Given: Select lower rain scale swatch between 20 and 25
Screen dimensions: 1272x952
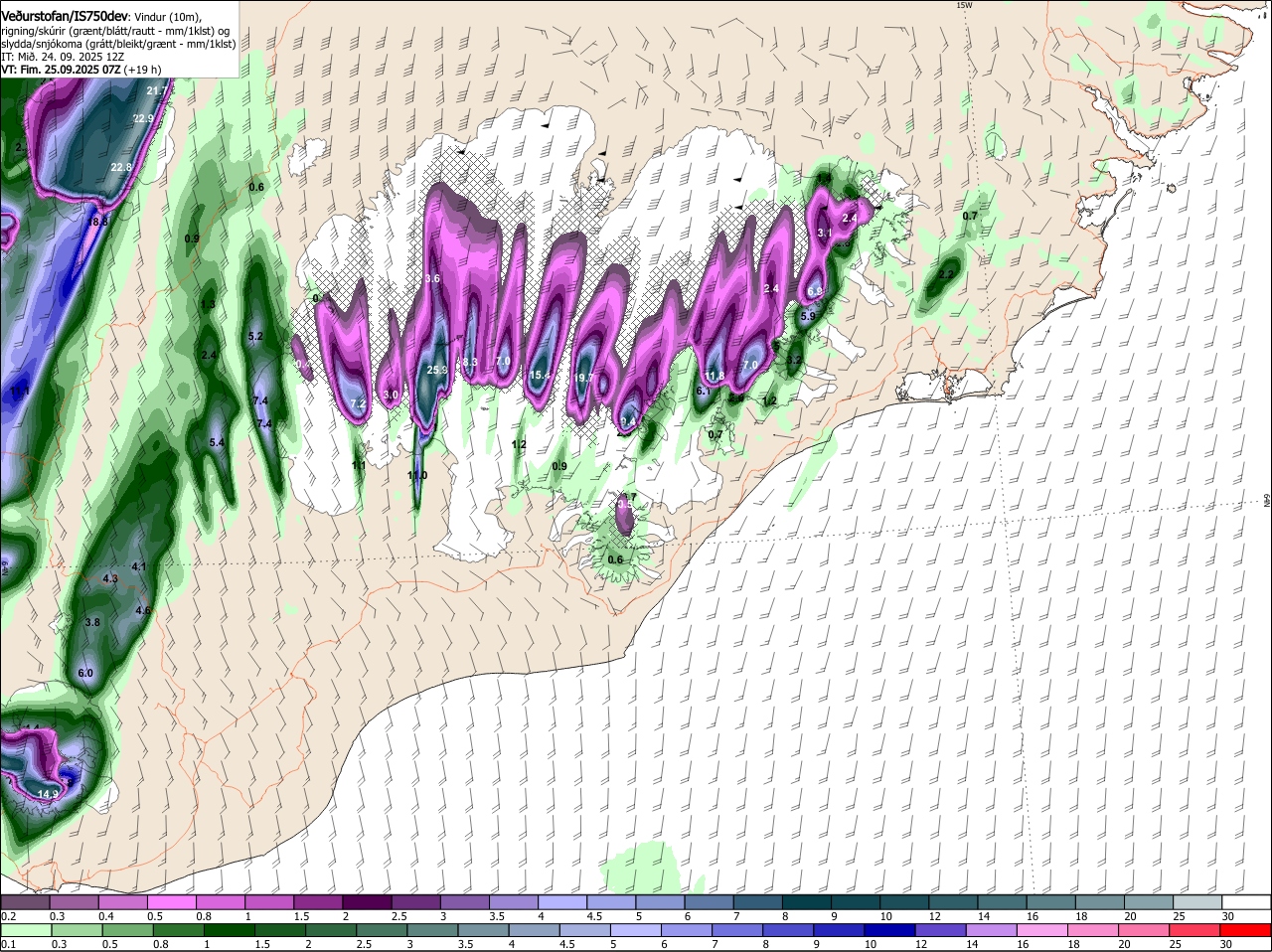Looking at the screenshot, I should click(x=1145, y=930).
